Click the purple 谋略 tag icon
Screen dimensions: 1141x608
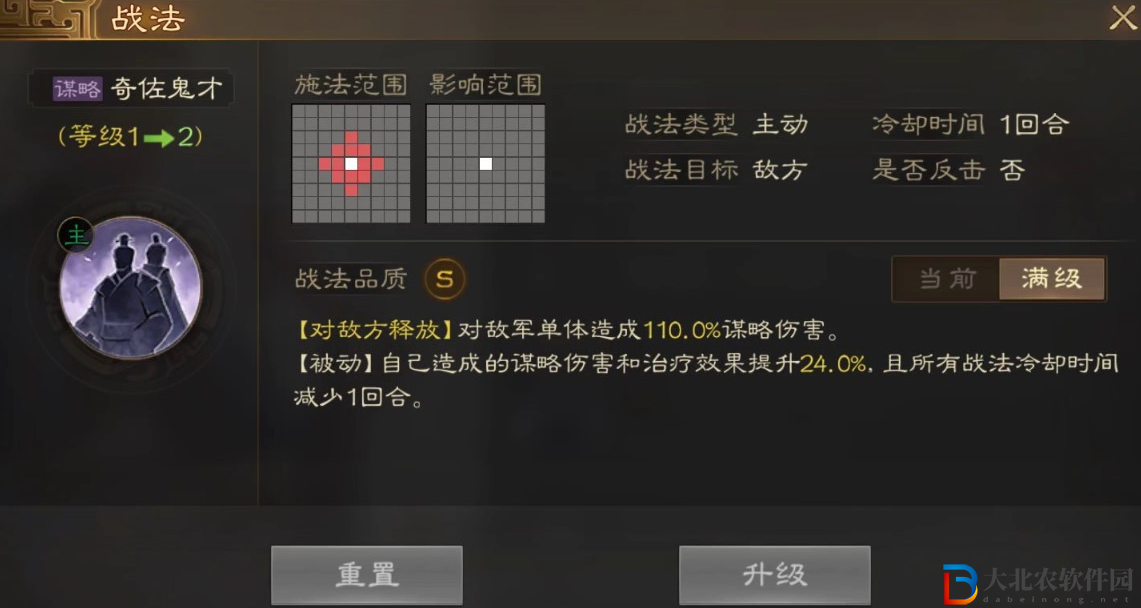click(77, 89)
